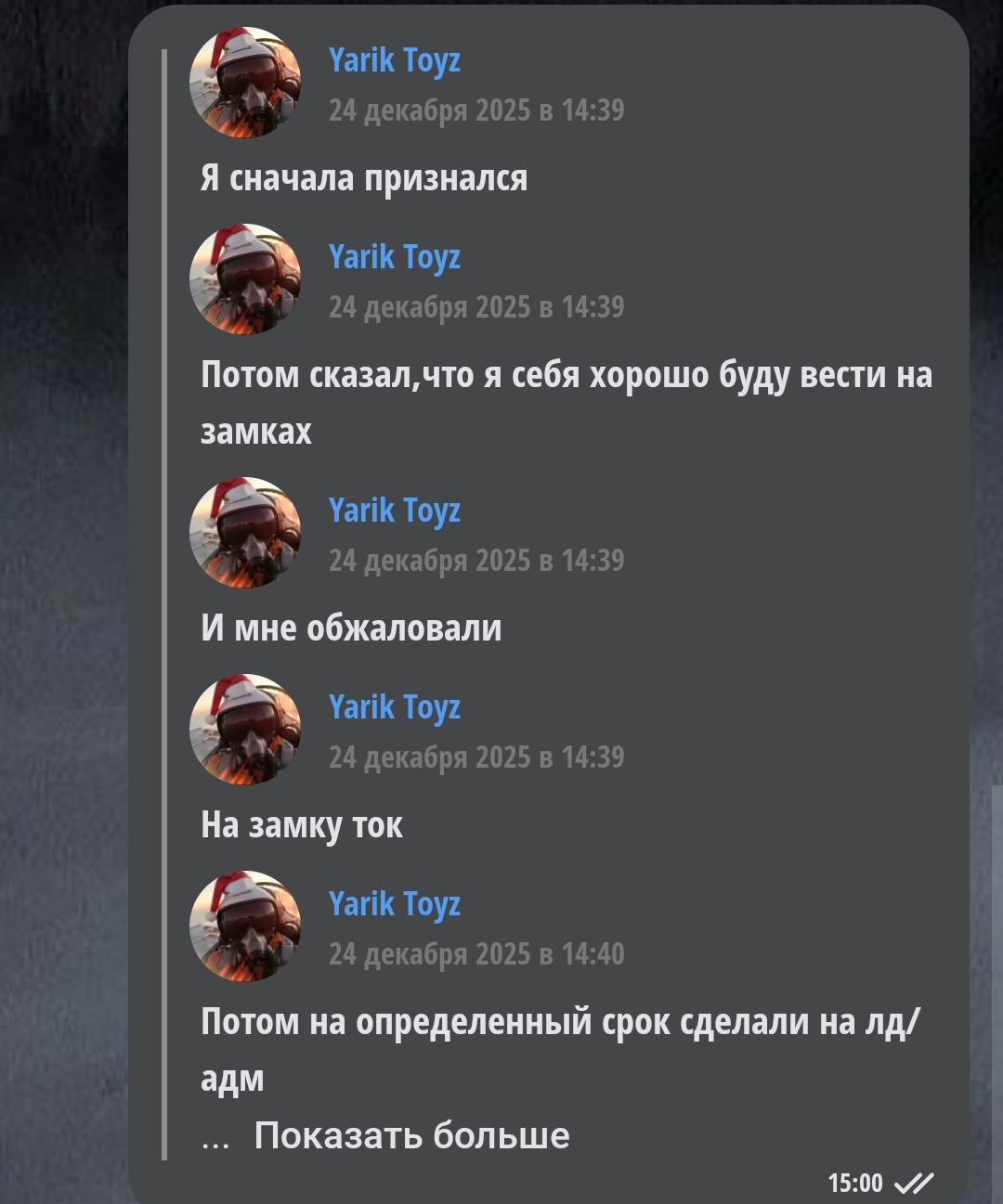This screenshot has width=1003, height=1204.
Task: Click the vertical quote bar of forwarded block
Action: (x=164, y=604)
